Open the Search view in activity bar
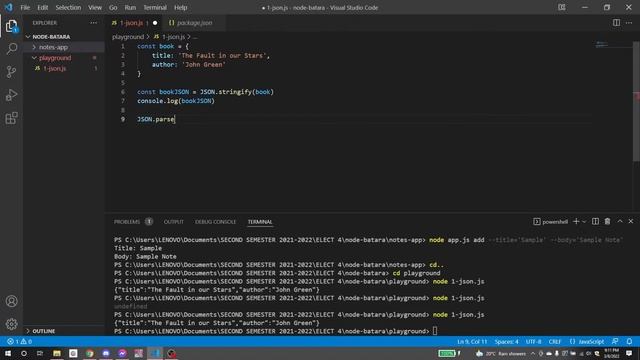This screenshot has width=640, height=360. point(11,49)
